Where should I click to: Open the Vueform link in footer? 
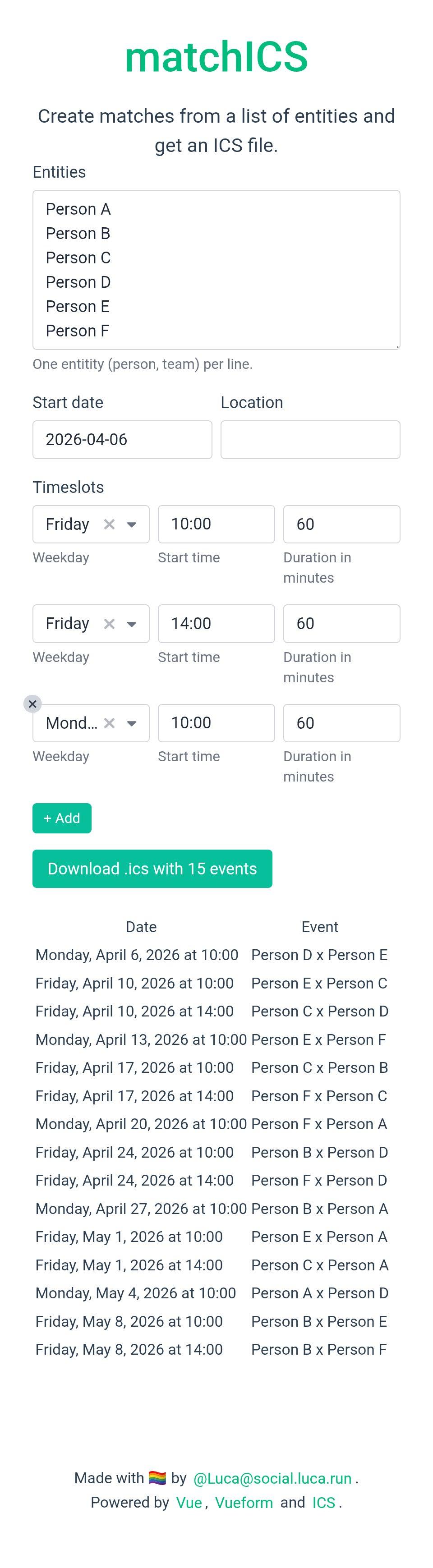click(x=244, y=1503)
